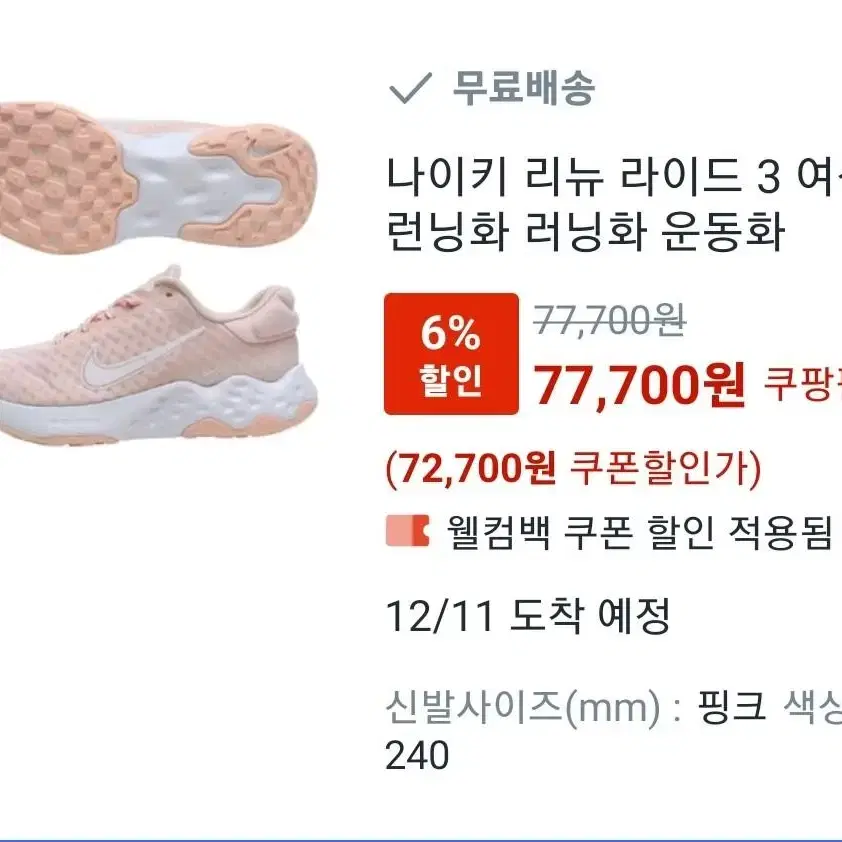Screen dimensions: 842x842
Task: Click the 12/11 도착 예정 delivery text
Action: (x=528, y=615)
